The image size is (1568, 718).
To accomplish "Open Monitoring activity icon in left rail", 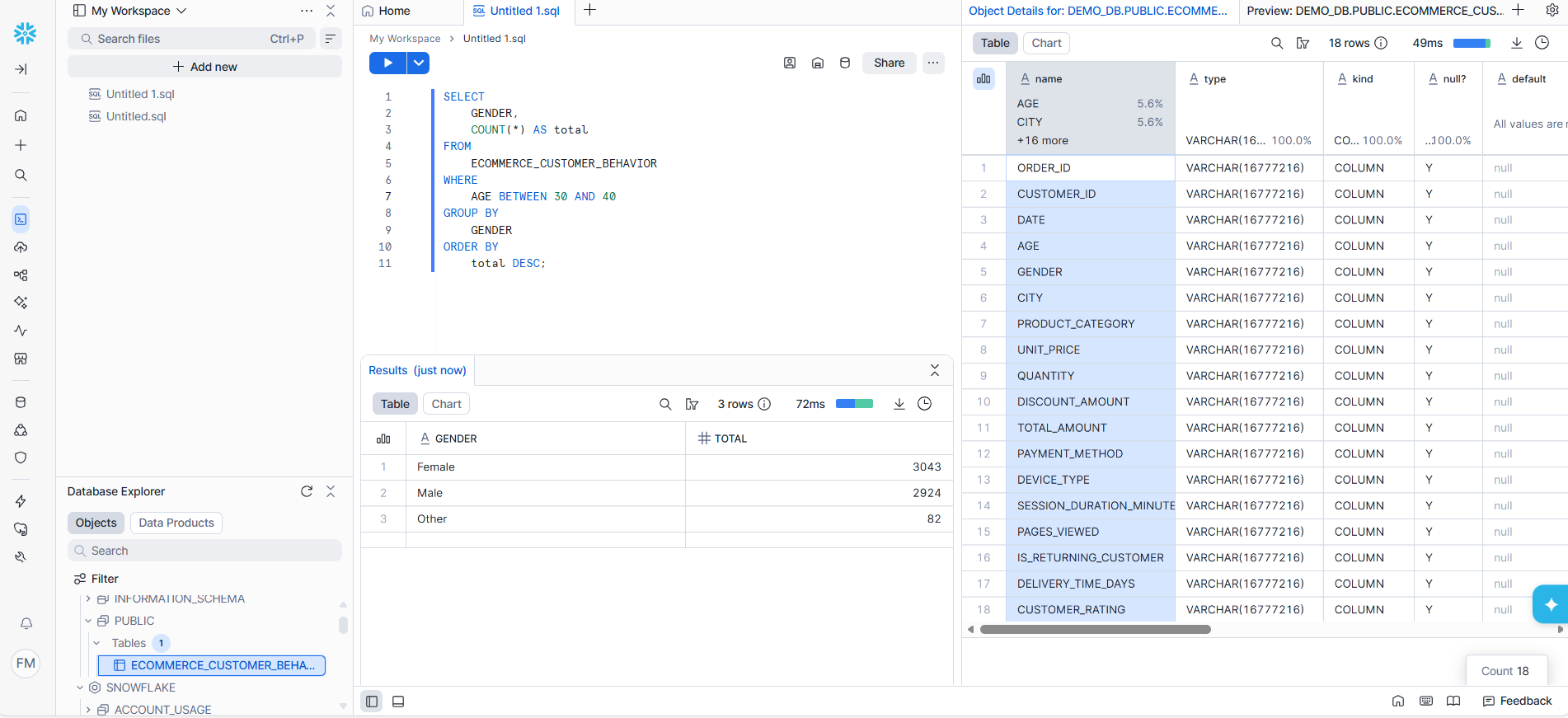I will [x=21, y=331].
